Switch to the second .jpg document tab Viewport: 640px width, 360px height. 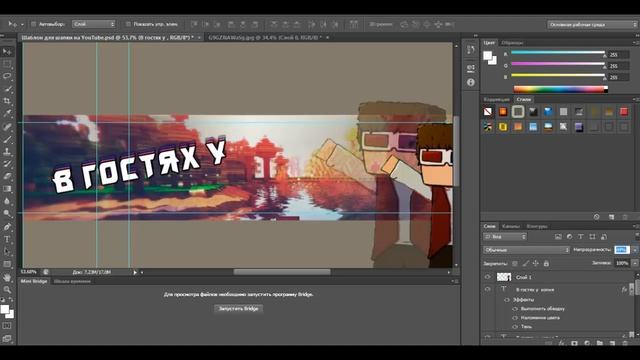pyautogui.click(x=266, y=37)
